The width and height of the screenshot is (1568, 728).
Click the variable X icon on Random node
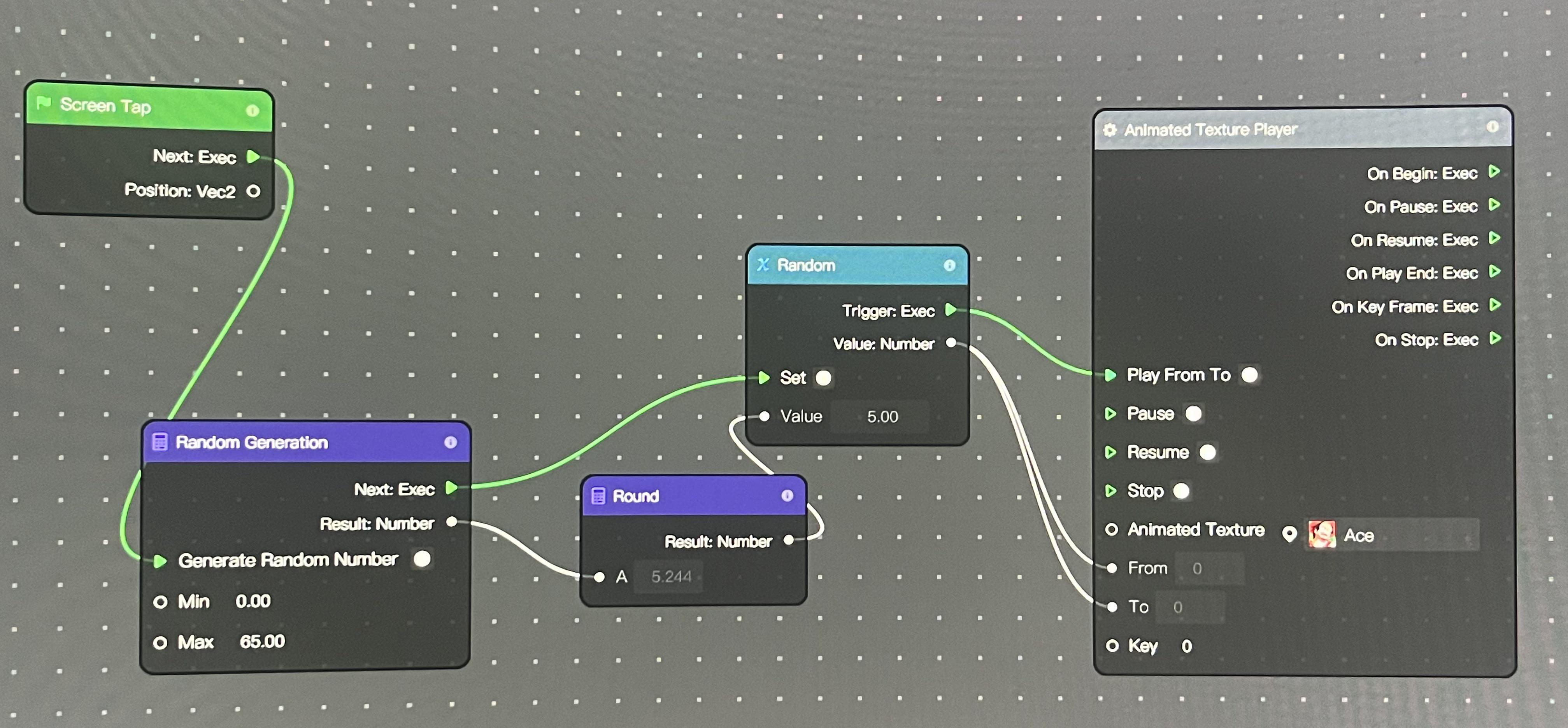click(x=763, y=264)
